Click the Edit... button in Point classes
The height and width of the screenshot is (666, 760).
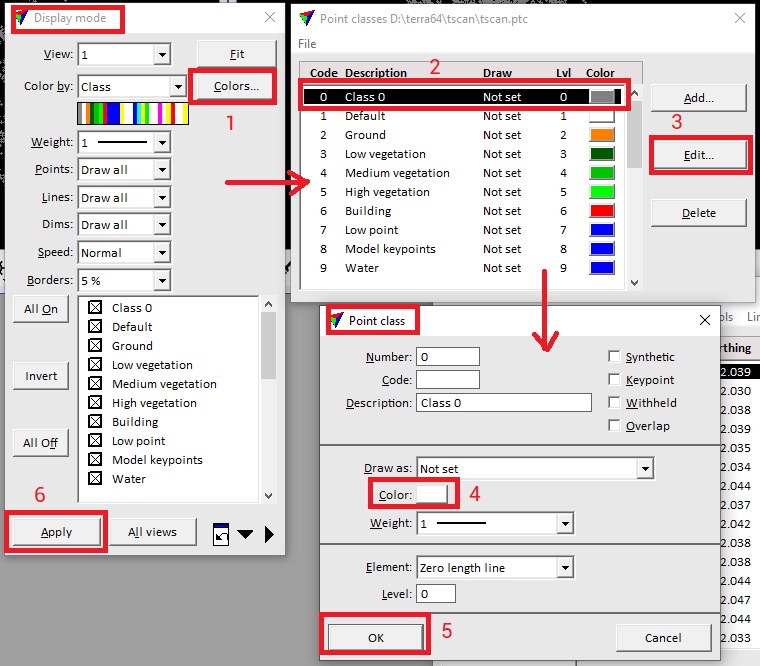[698, 155]
